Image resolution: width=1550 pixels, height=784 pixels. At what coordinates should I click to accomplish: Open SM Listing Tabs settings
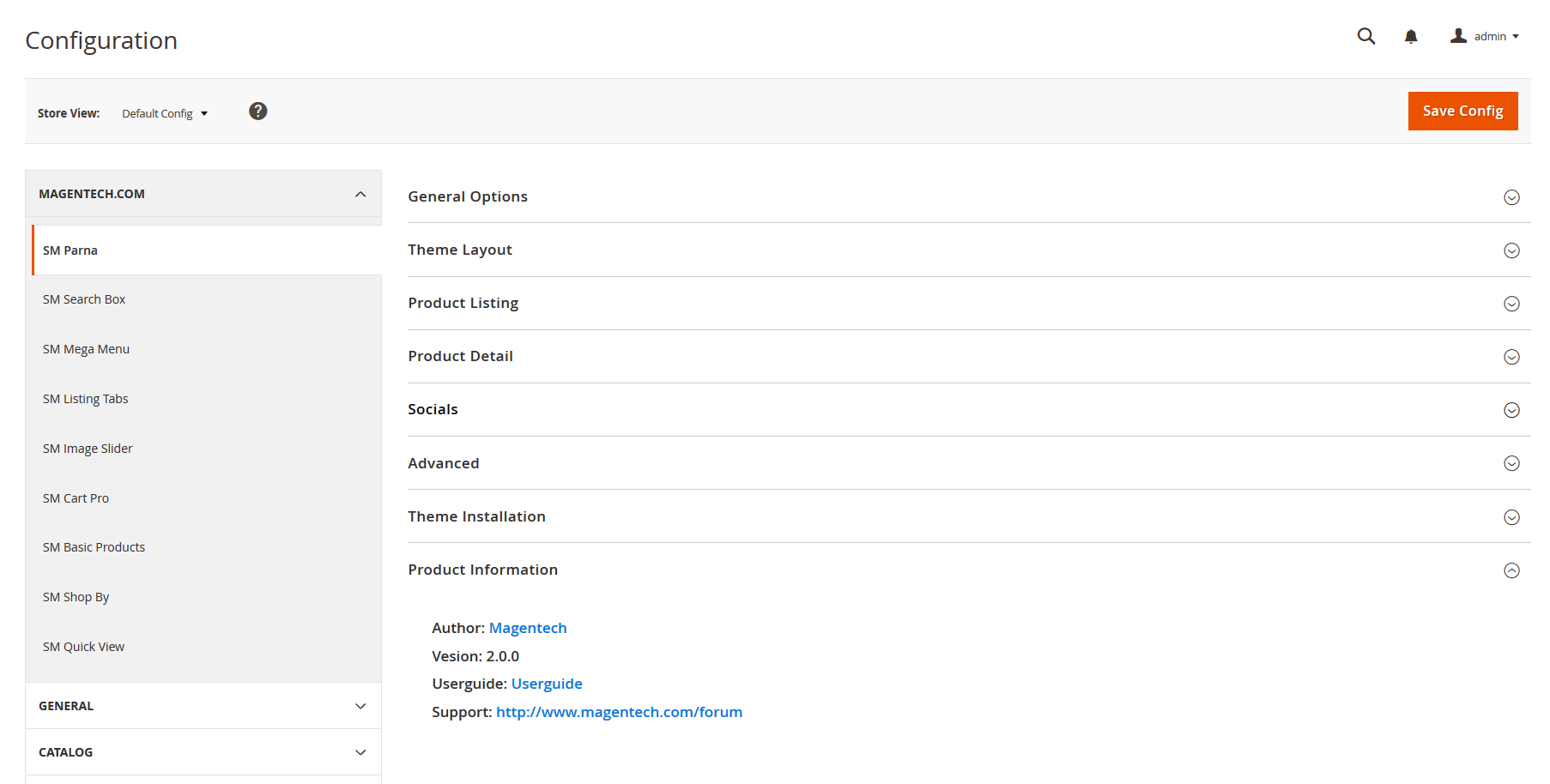207,399
